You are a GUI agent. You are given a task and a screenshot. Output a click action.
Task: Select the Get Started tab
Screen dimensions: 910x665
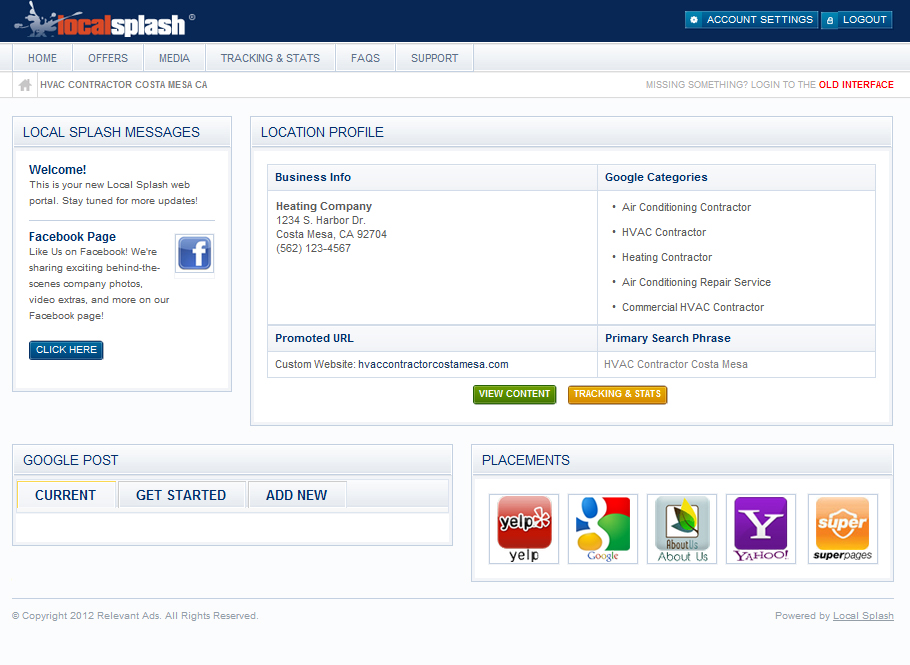pos(181,495)
